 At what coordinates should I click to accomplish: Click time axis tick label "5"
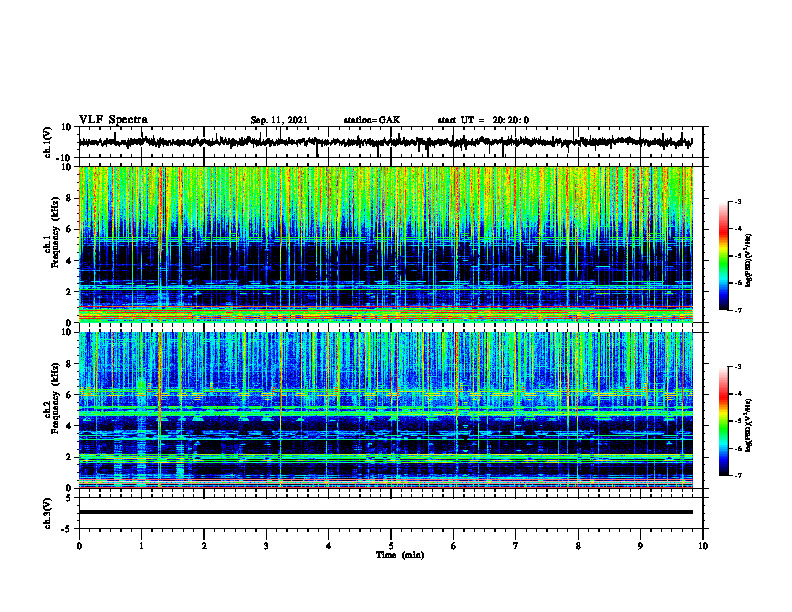[x=391, y=546]
